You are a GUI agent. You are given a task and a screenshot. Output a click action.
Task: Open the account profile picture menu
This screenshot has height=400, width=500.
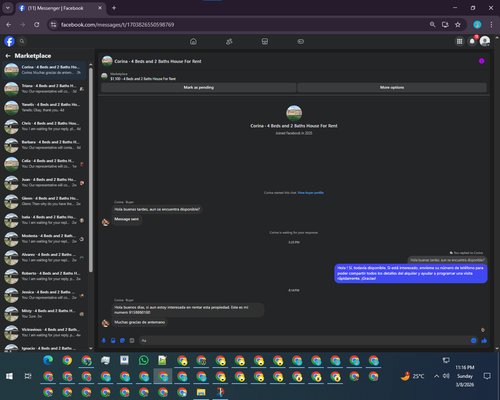click(485, 41)
